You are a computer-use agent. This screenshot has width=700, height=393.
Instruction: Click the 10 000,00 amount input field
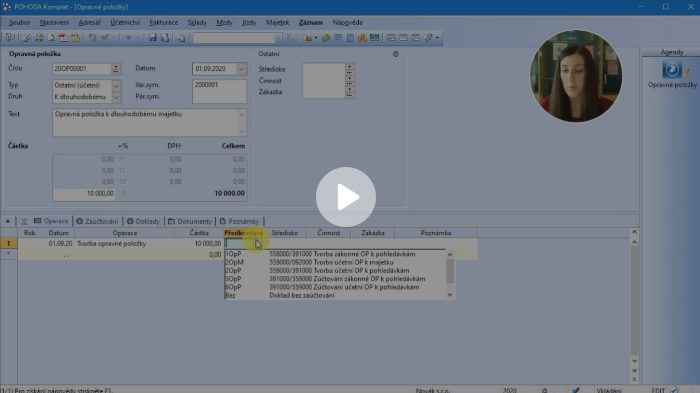point(83,193)
